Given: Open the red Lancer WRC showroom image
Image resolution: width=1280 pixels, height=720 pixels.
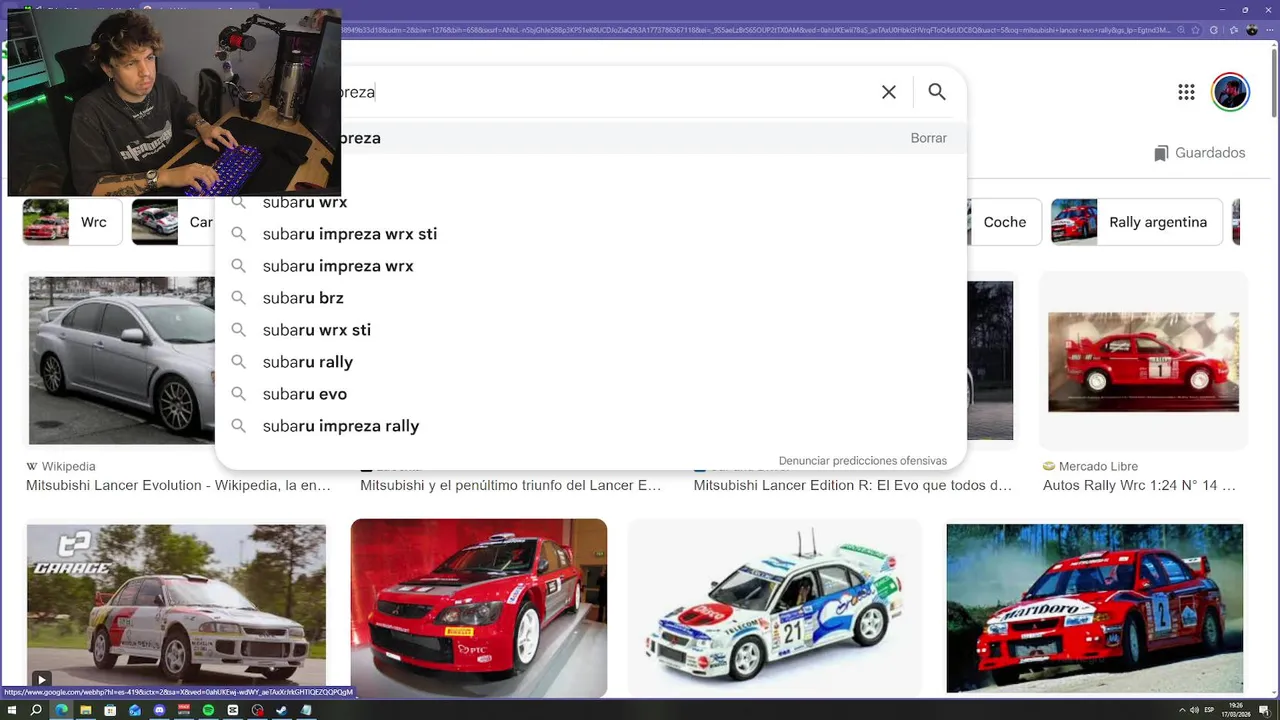Looking at the screenshot, I should coord(479,608).
